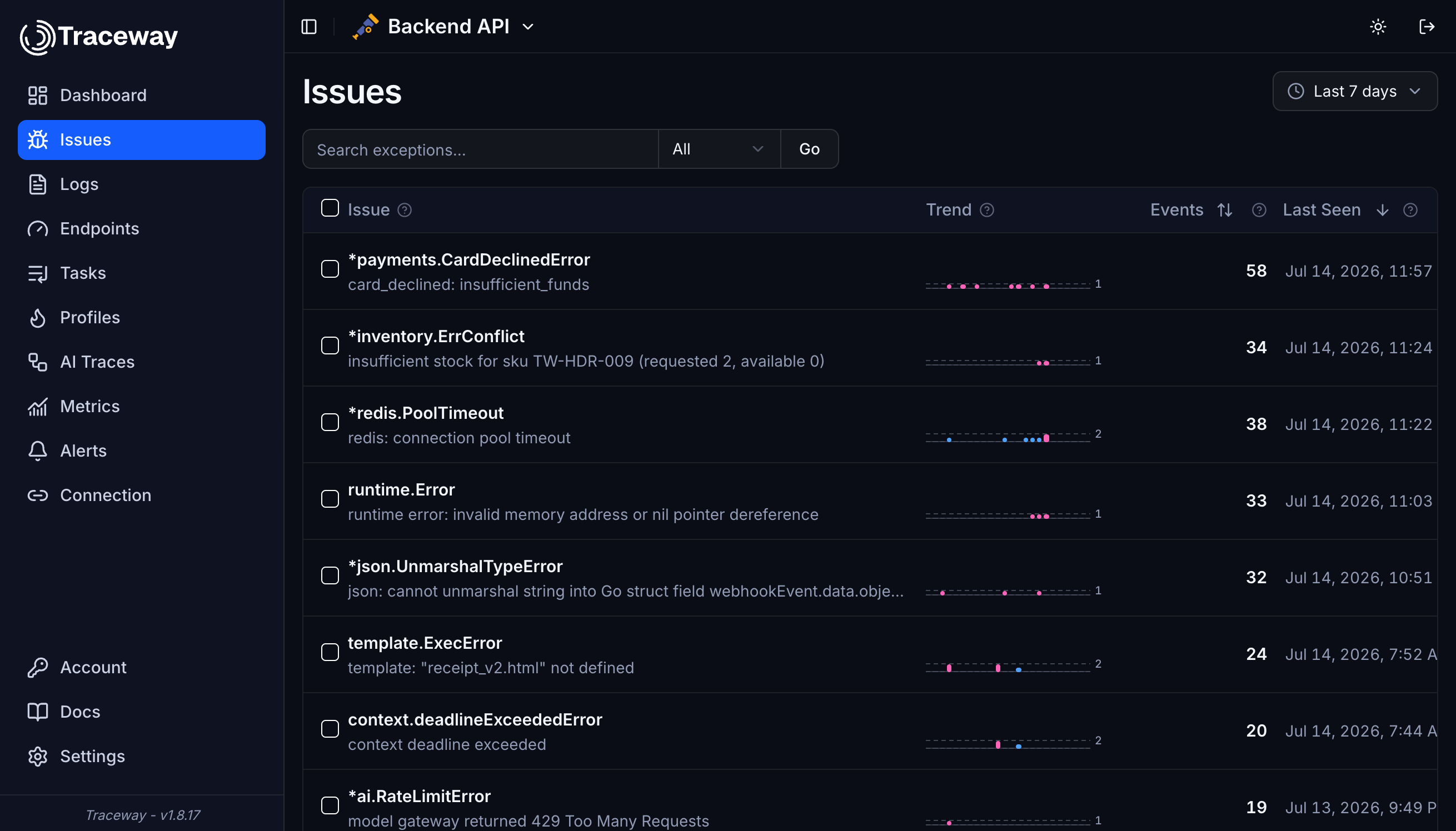Click the Go search button
This screenshot has height=831, width=1456.
pos(809,149)
